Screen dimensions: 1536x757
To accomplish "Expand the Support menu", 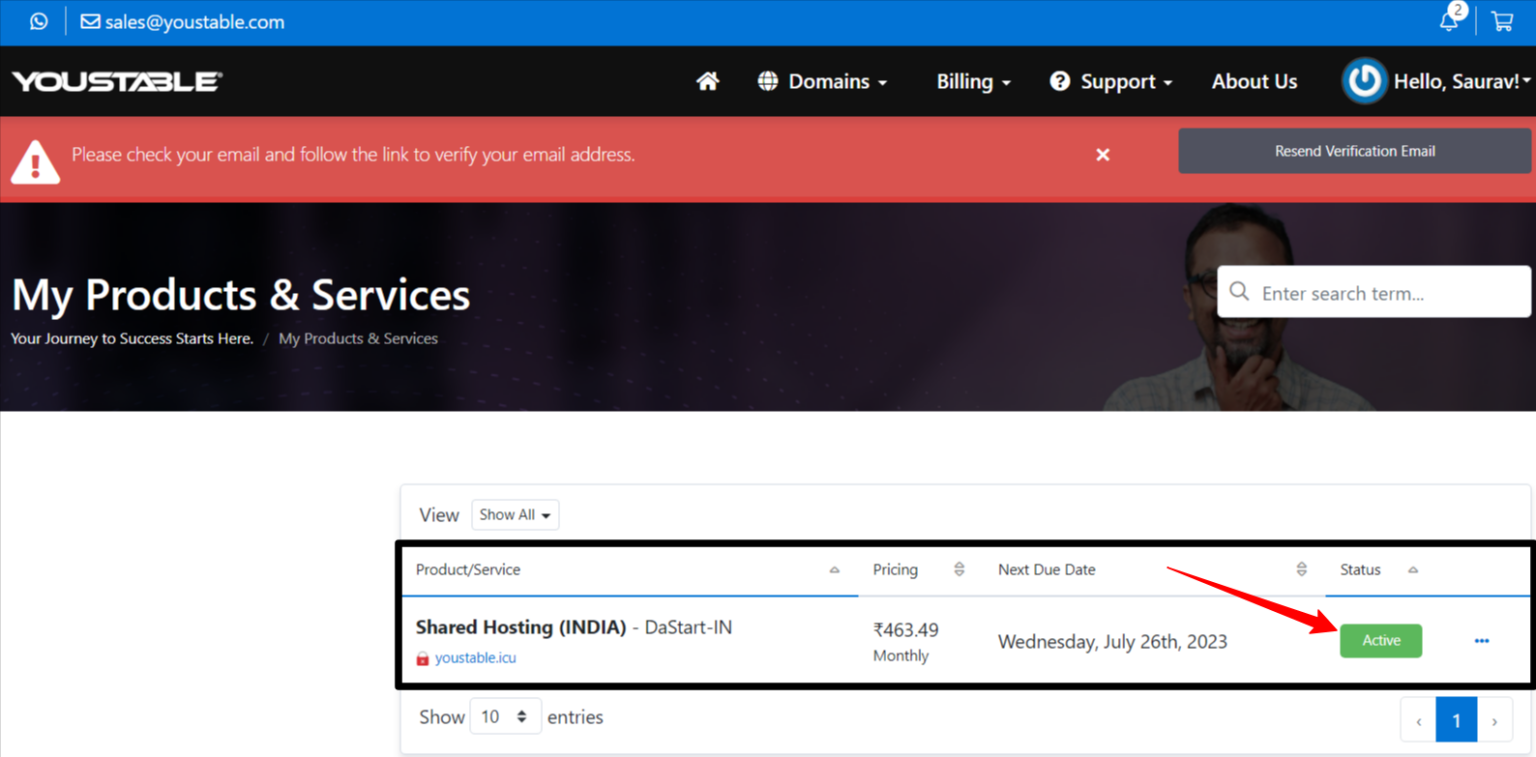I will click(x=1110, y=82).
